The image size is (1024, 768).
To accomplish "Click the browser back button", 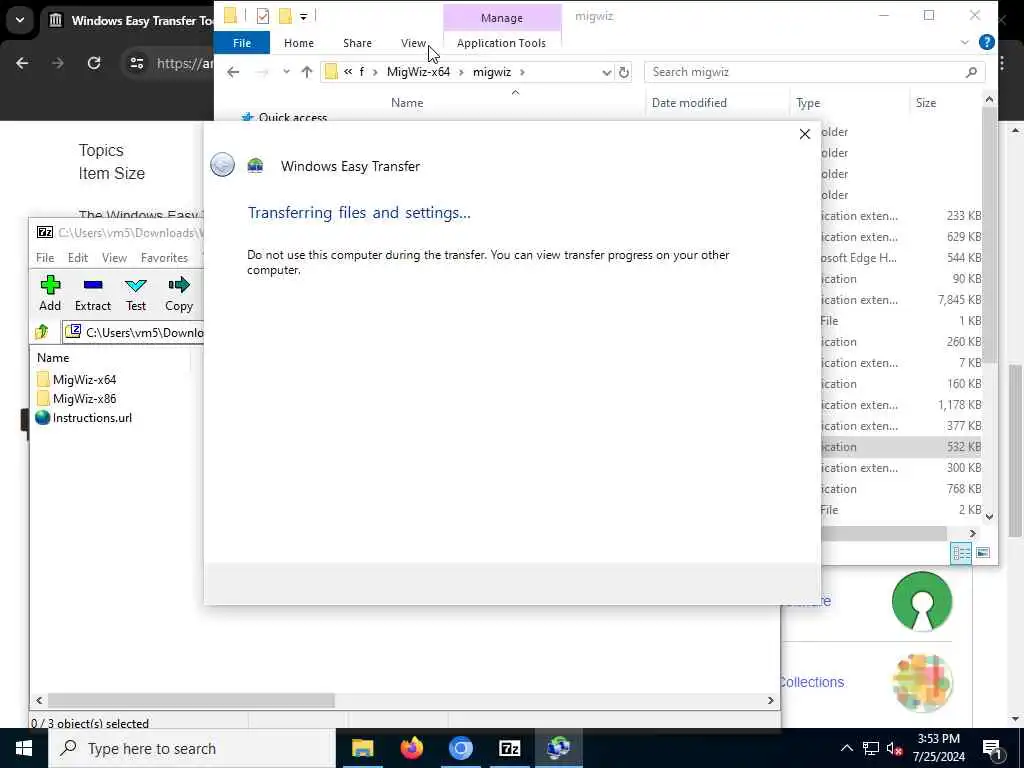I will tap(22, 63).
